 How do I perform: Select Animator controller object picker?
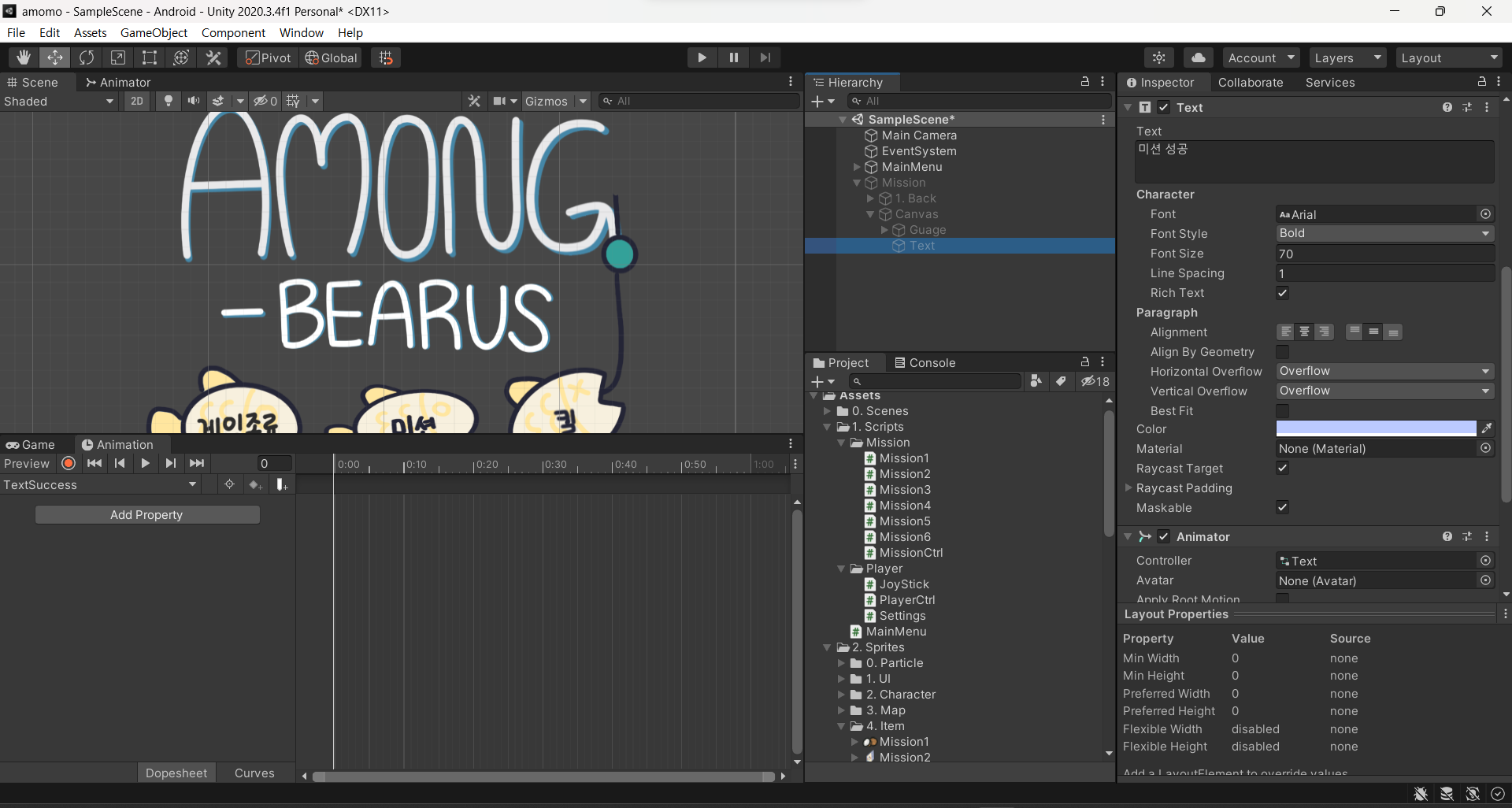coord(1485,561)
